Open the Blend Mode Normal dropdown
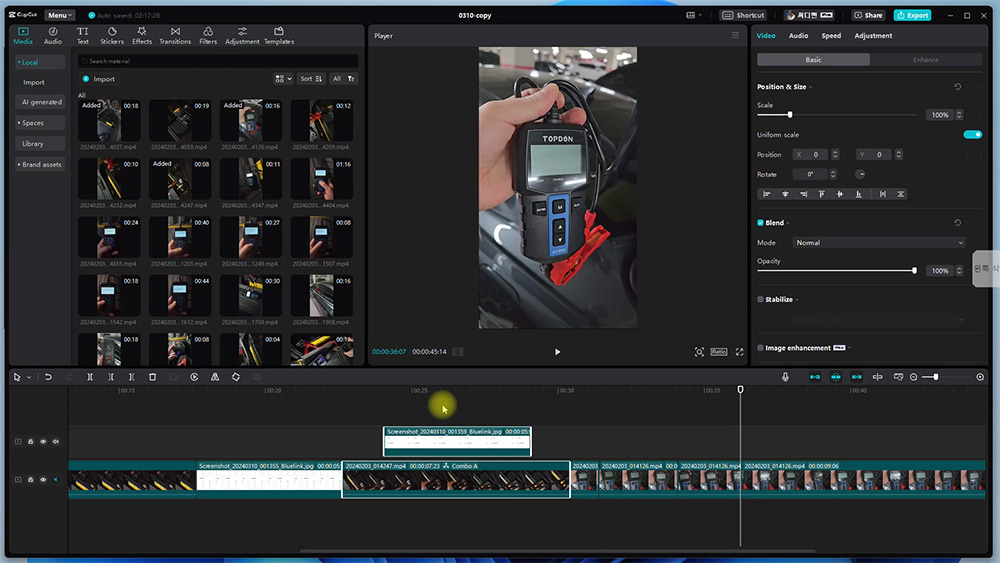This screenshot has height=563, width=1000. pos(879,242)
